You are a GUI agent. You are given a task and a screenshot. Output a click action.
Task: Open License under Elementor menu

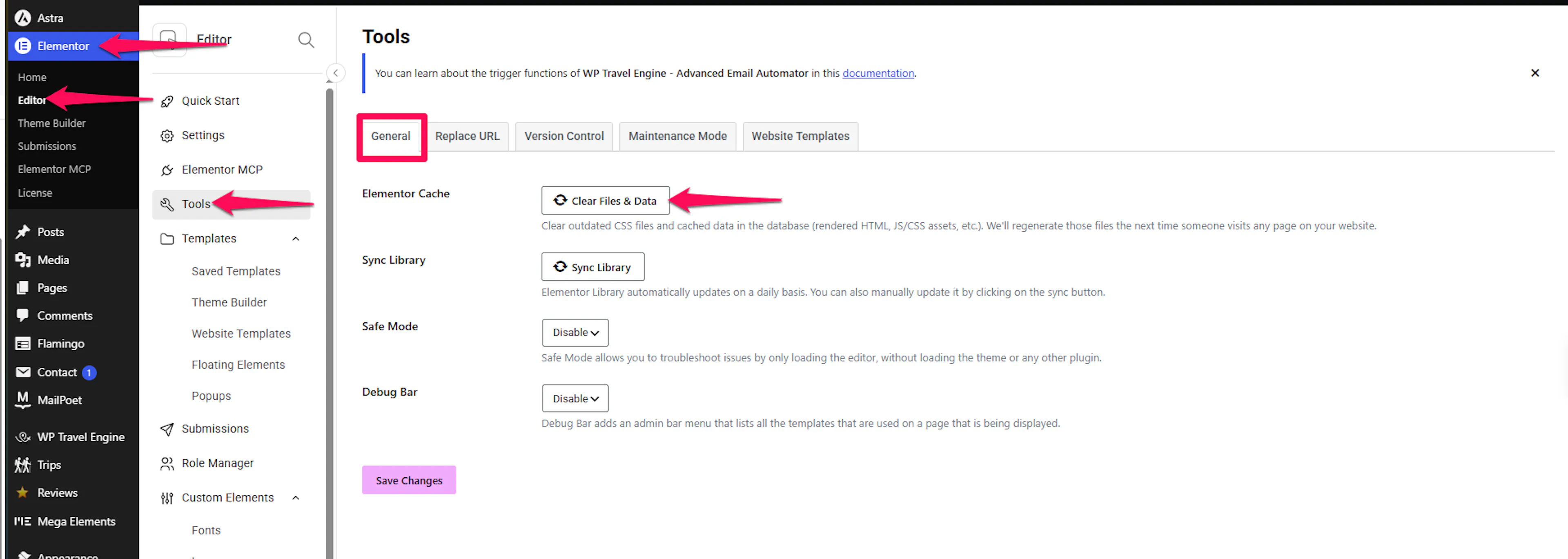point(35,193)
